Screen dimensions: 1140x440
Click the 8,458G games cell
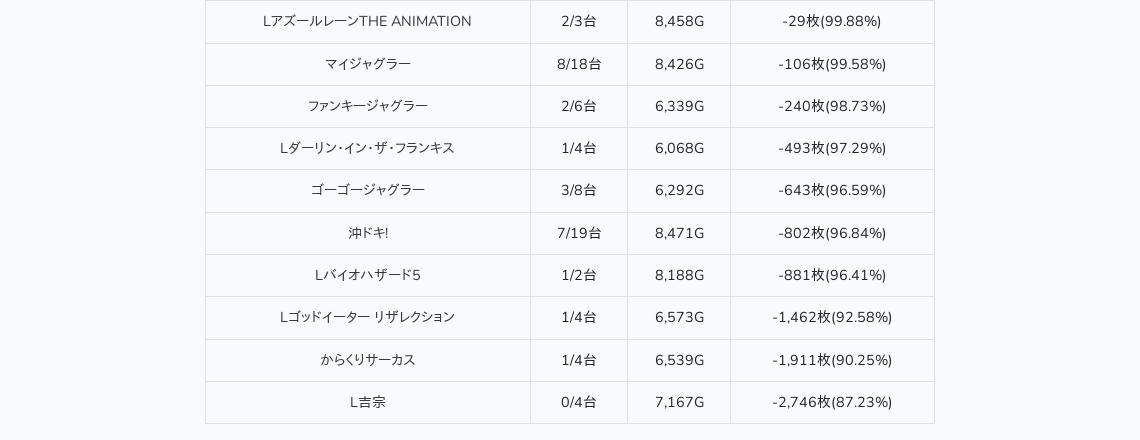[679, 21]
